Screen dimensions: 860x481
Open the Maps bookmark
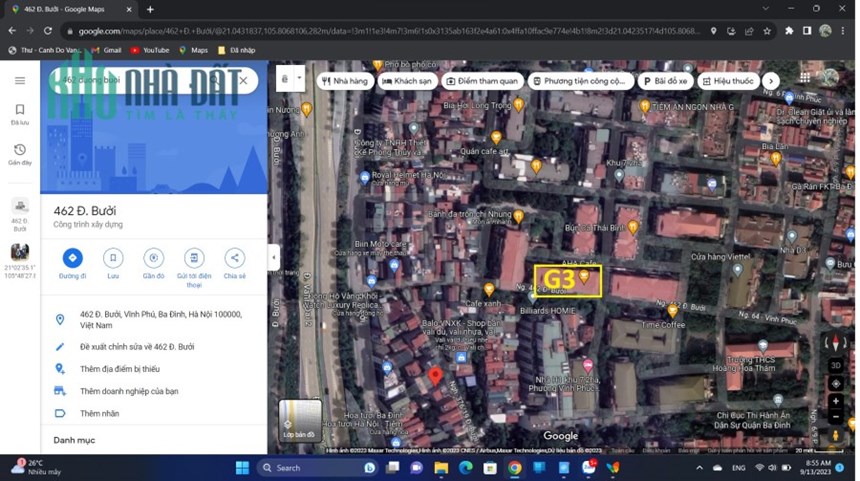[194, 50]
